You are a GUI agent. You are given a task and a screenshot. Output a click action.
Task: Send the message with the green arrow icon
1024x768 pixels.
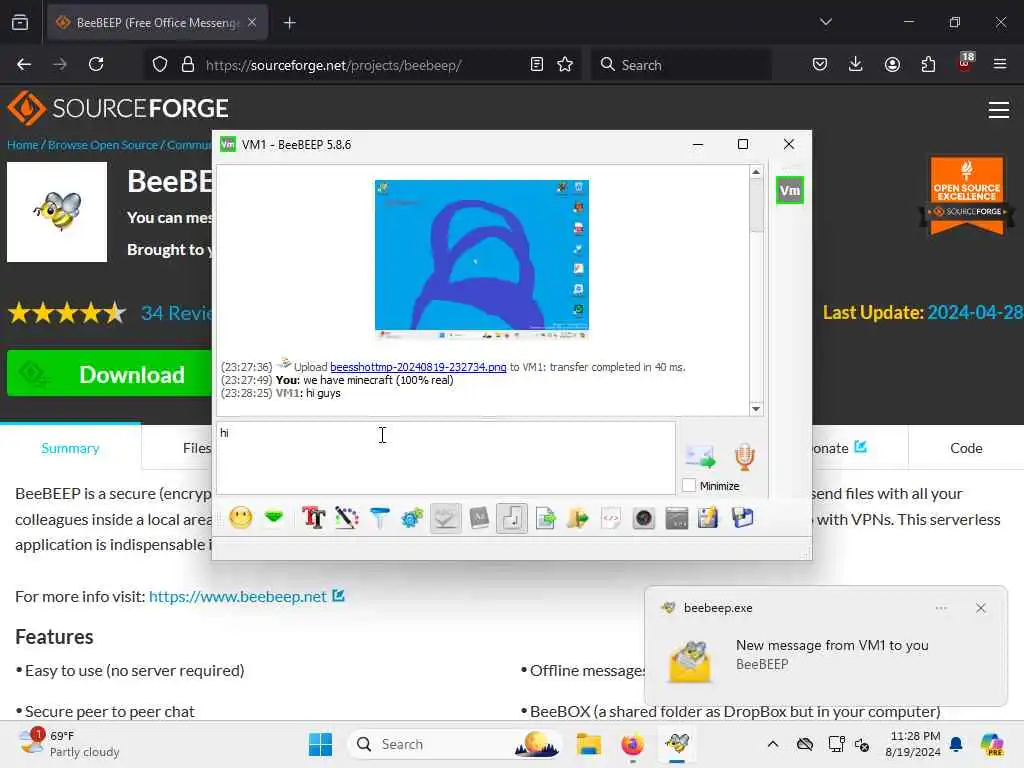[x=700, y=456]
